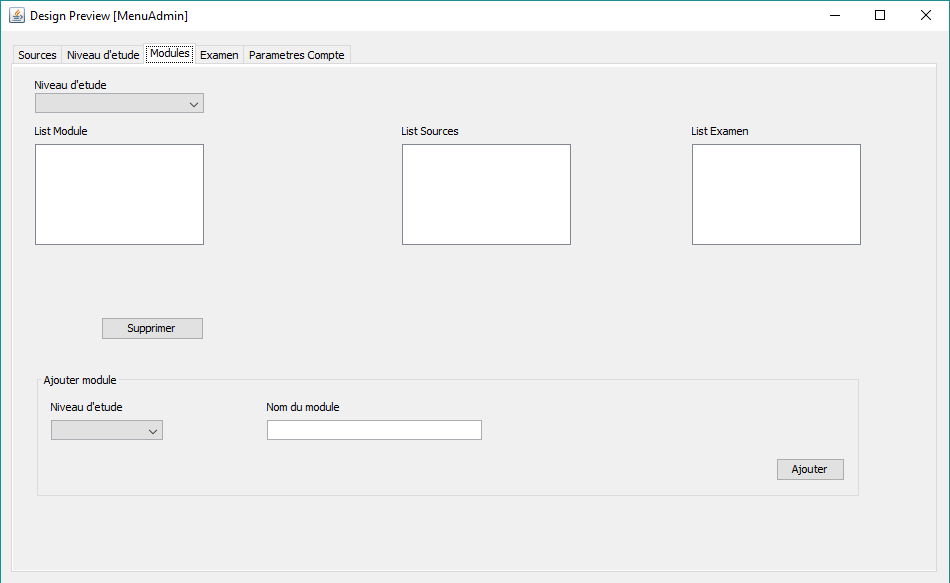The image size is (950, 583).
Task: Click the Supprimer button
Action: point(152,328)
